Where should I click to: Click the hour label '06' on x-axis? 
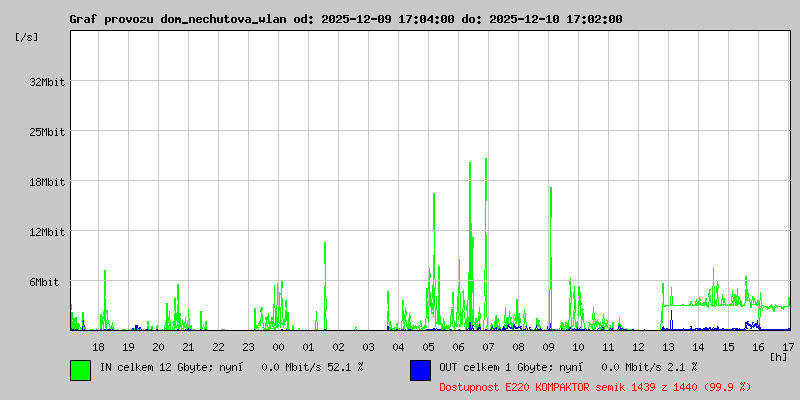pos(458,347)
